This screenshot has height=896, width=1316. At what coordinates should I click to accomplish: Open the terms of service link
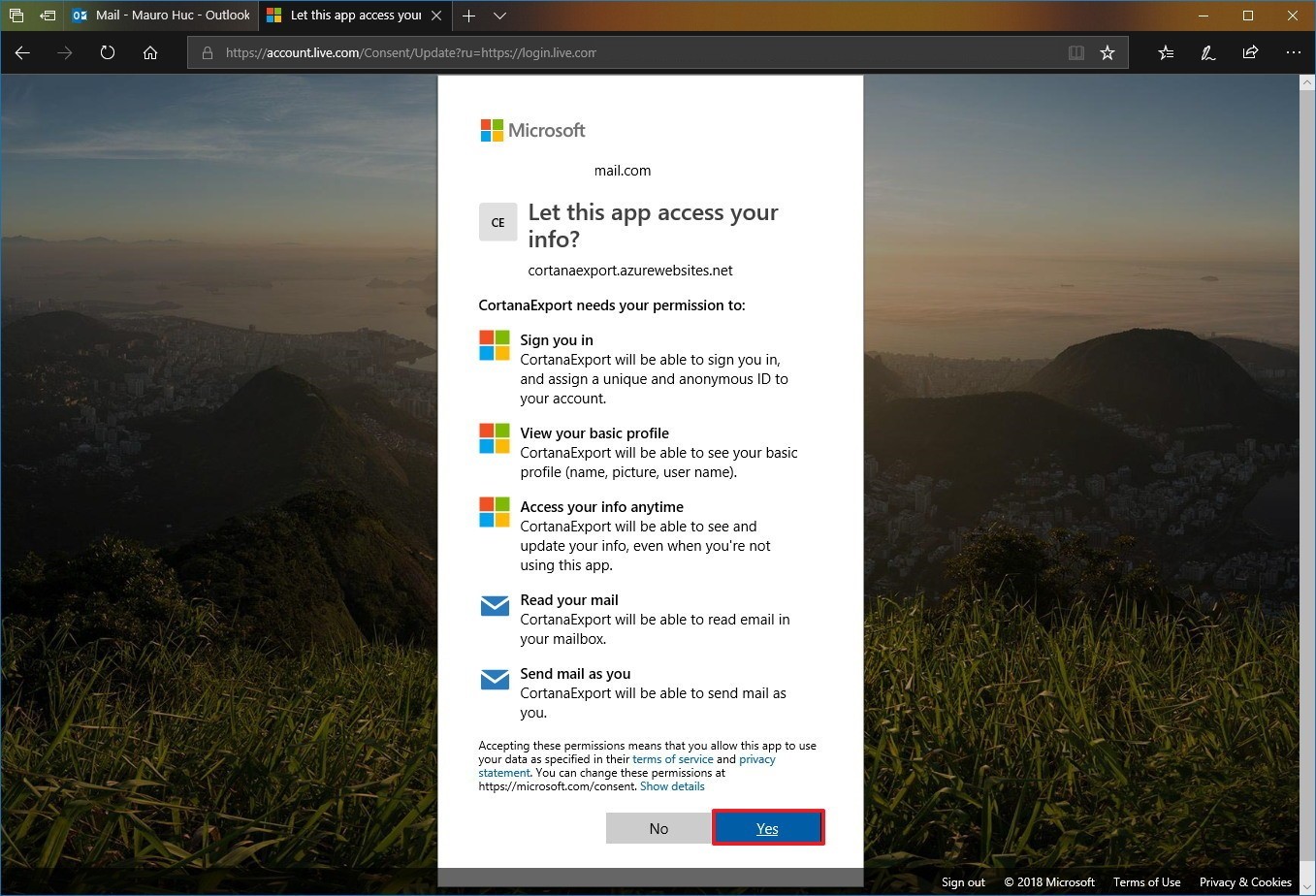672,759
